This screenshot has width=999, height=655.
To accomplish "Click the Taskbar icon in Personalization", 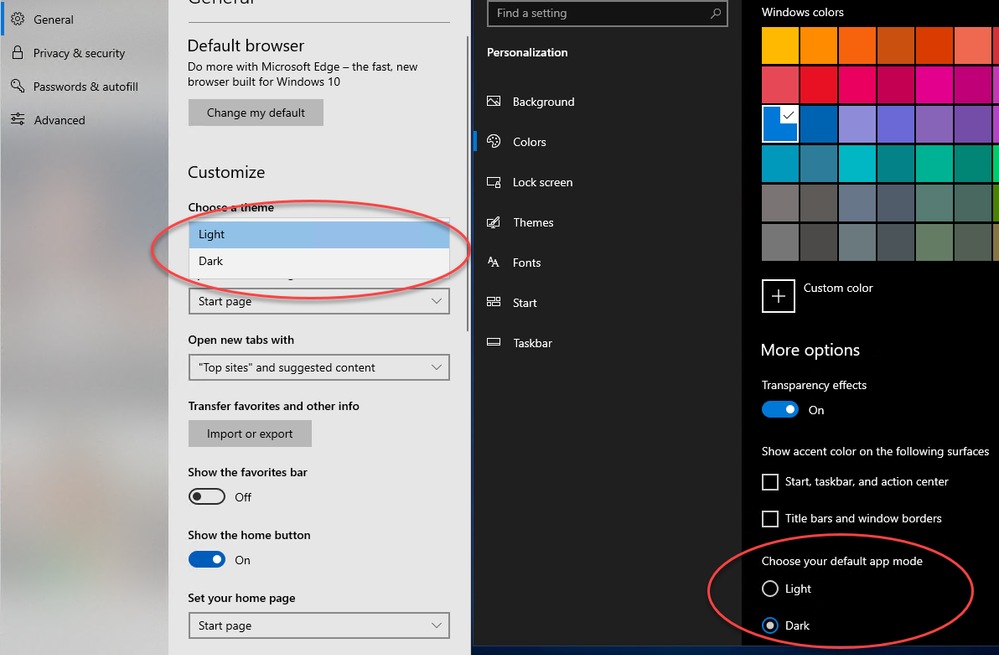I will point(494,342).
